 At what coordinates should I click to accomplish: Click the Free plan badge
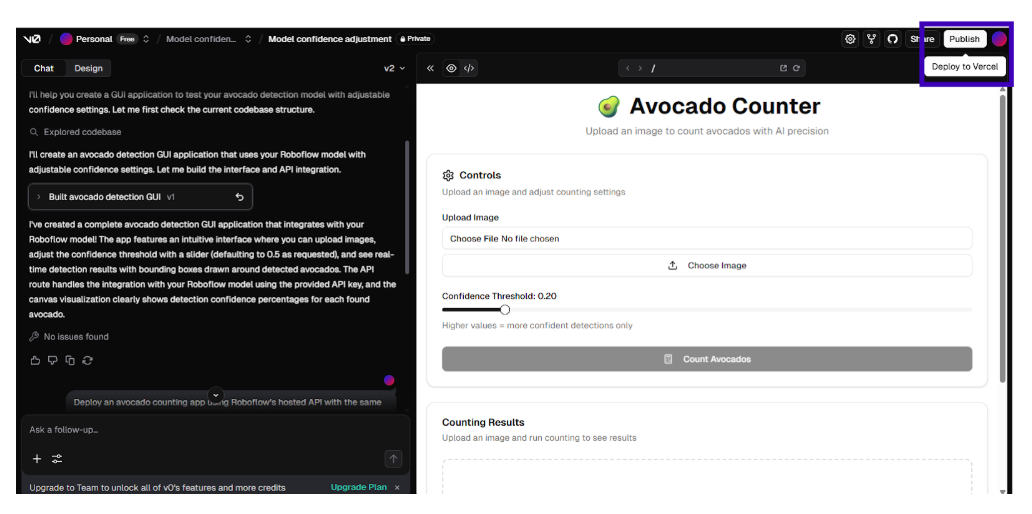[x=127, y=39]
